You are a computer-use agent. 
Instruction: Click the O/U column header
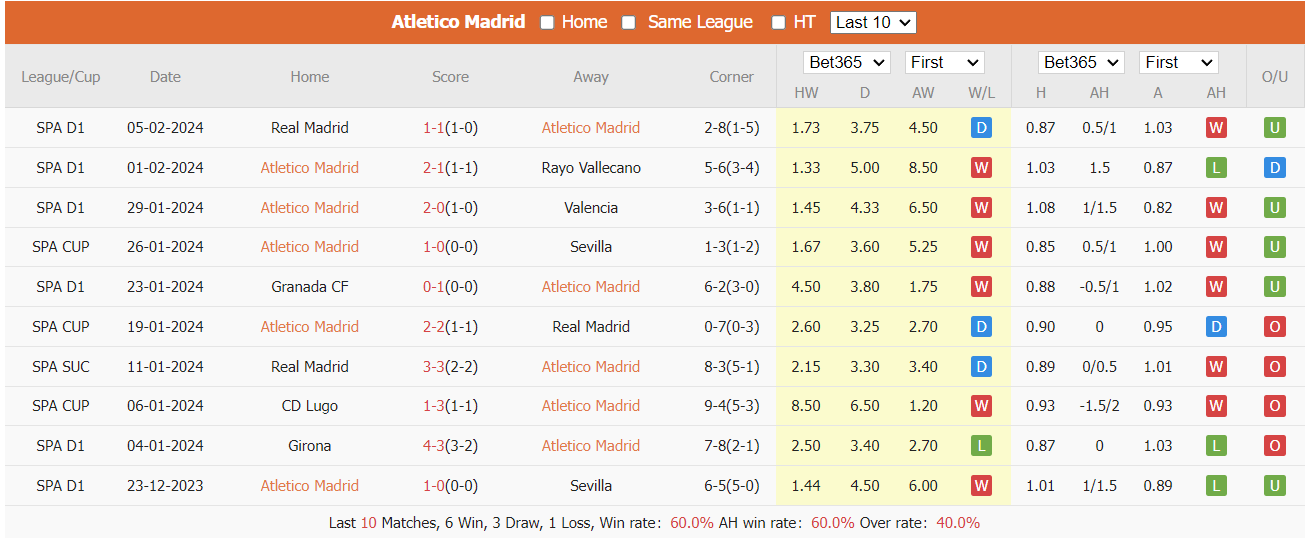click(x=1274, y=77)
